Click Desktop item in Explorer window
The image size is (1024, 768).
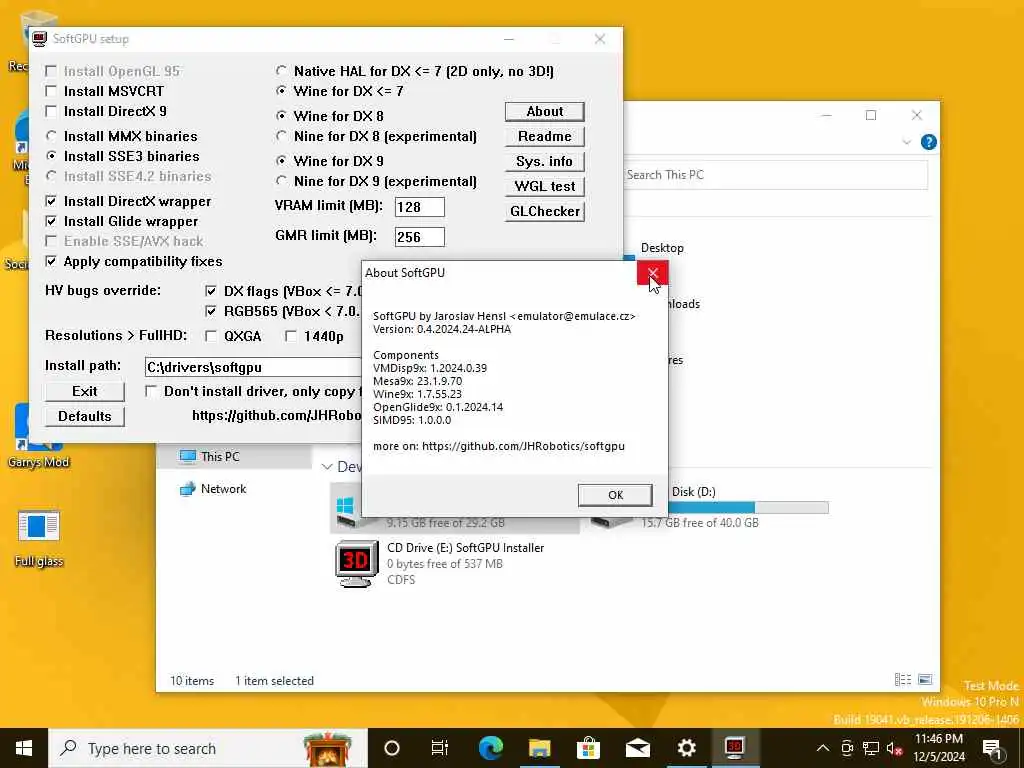click(662, 248)
